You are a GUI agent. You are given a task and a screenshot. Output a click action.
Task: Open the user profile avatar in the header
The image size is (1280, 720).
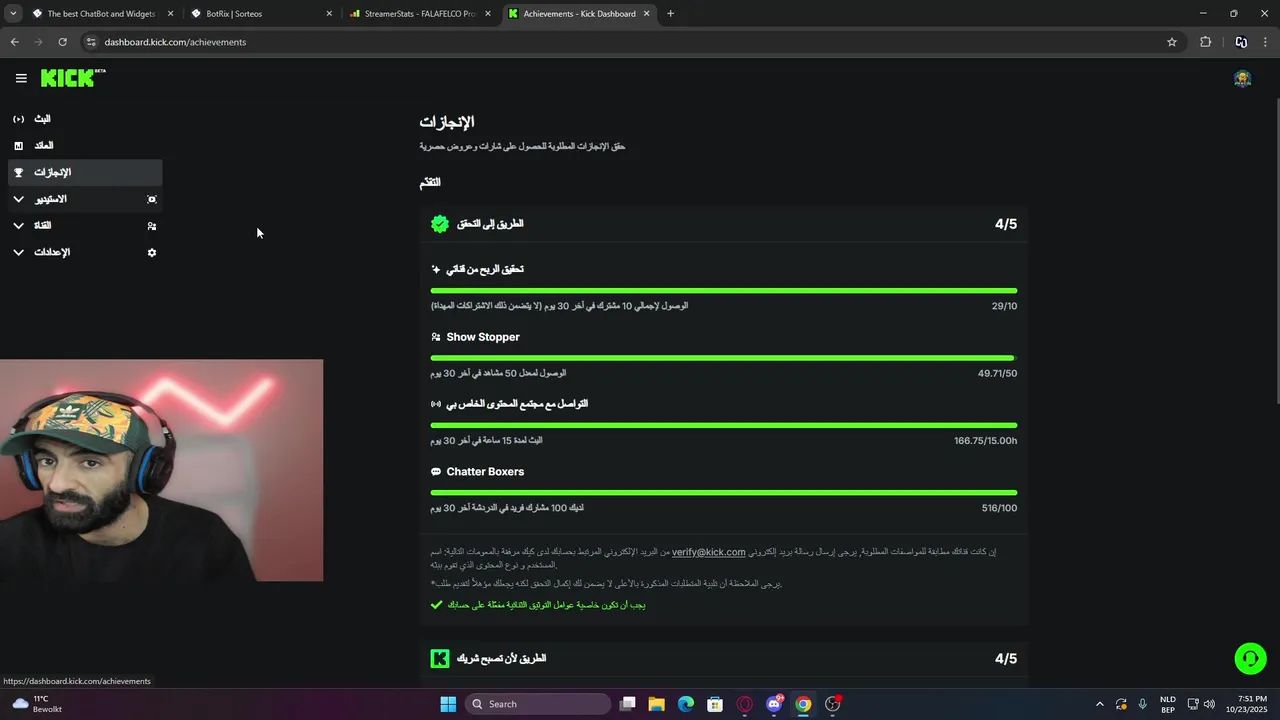pyautogui.click(x=1242, y=79)
